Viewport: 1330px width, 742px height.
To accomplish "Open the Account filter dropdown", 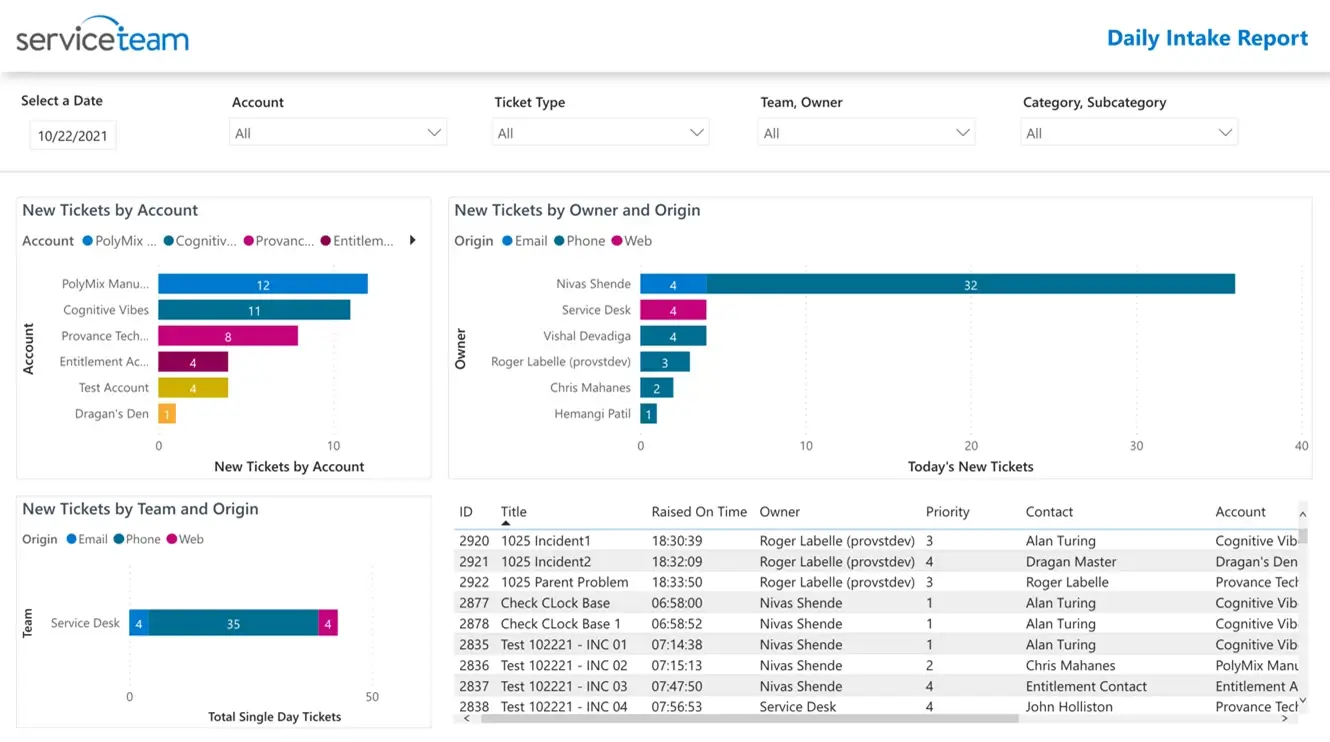I will [338, 133].
